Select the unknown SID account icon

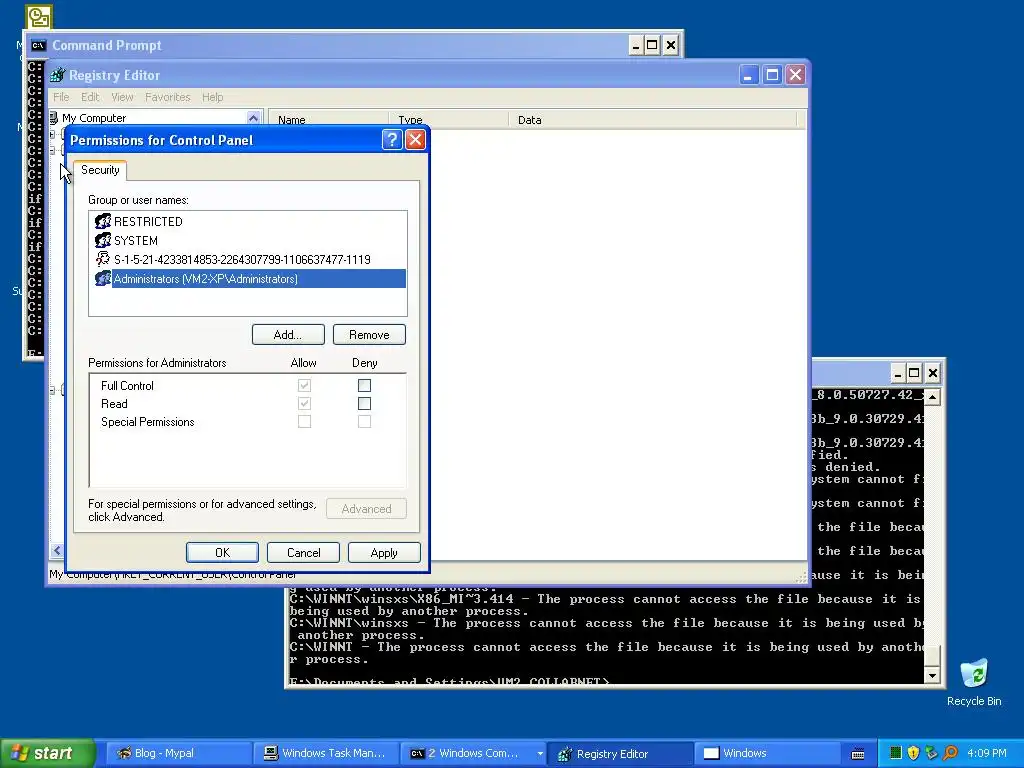pos(103,259)
